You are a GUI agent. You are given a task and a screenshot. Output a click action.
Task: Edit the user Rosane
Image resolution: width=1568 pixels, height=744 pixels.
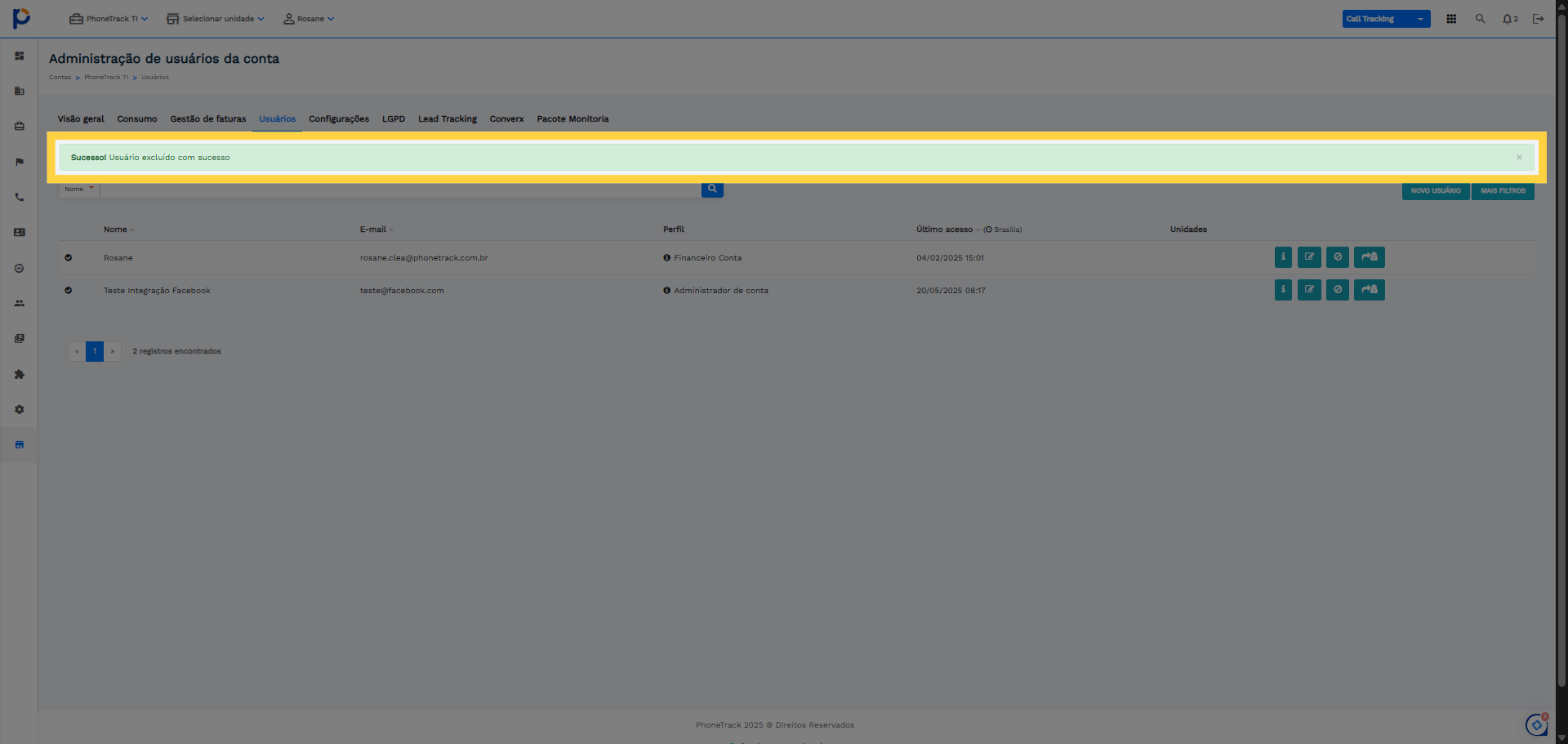(x=1309, y=257)
